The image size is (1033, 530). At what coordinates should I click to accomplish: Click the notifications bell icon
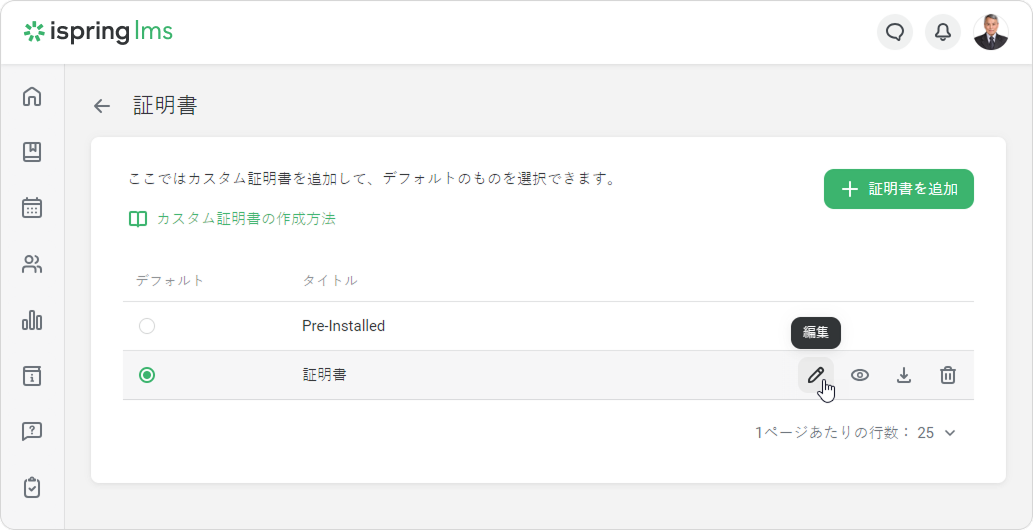pos(942,32)
